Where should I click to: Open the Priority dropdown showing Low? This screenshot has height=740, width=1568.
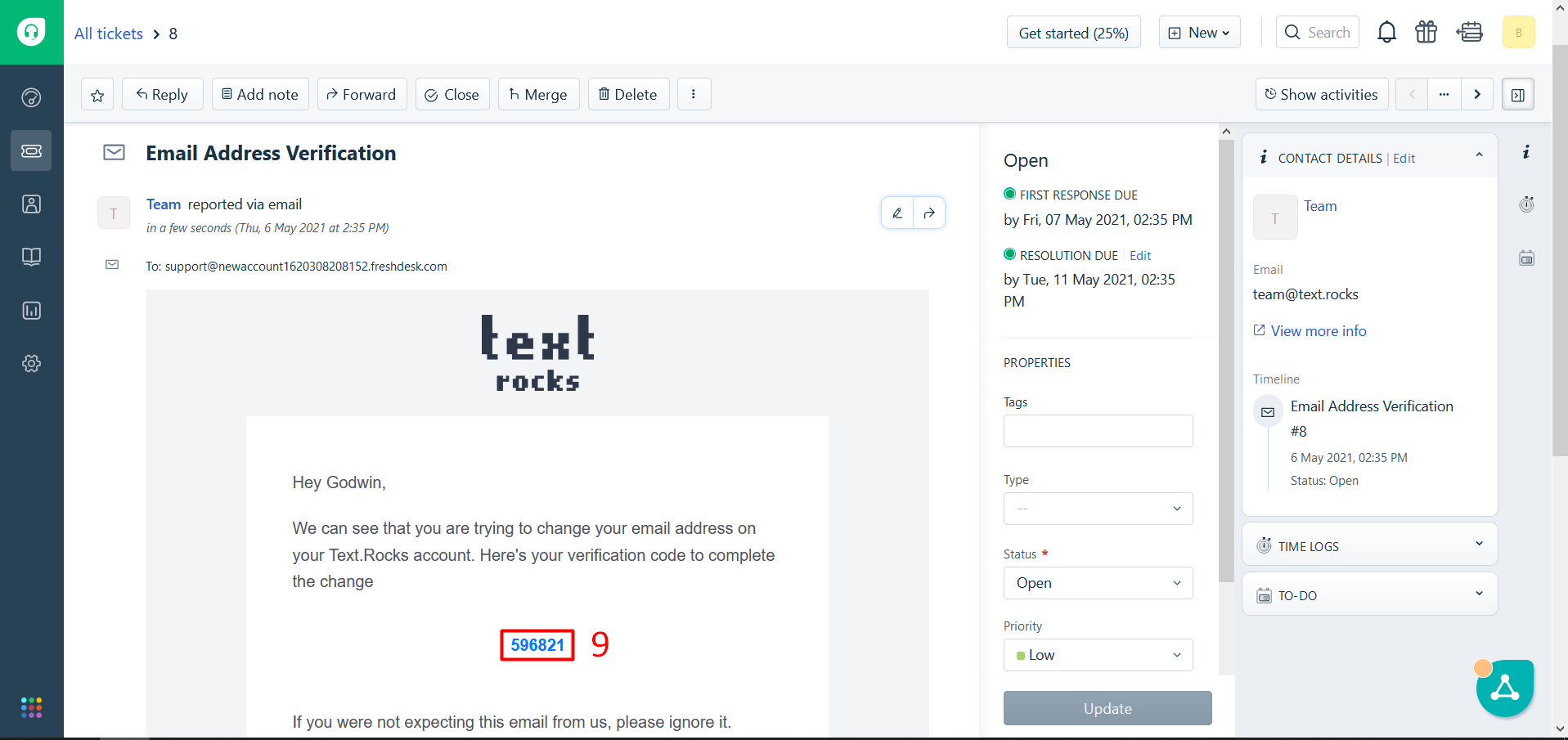click(x=1098, y=655)
